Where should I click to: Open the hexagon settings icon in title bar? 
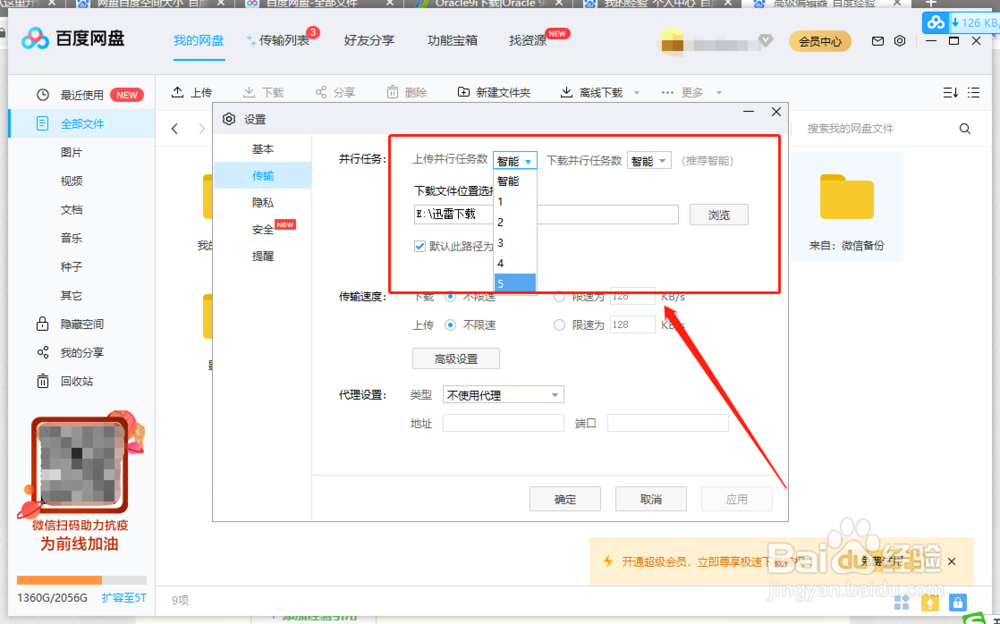[899, 41]
